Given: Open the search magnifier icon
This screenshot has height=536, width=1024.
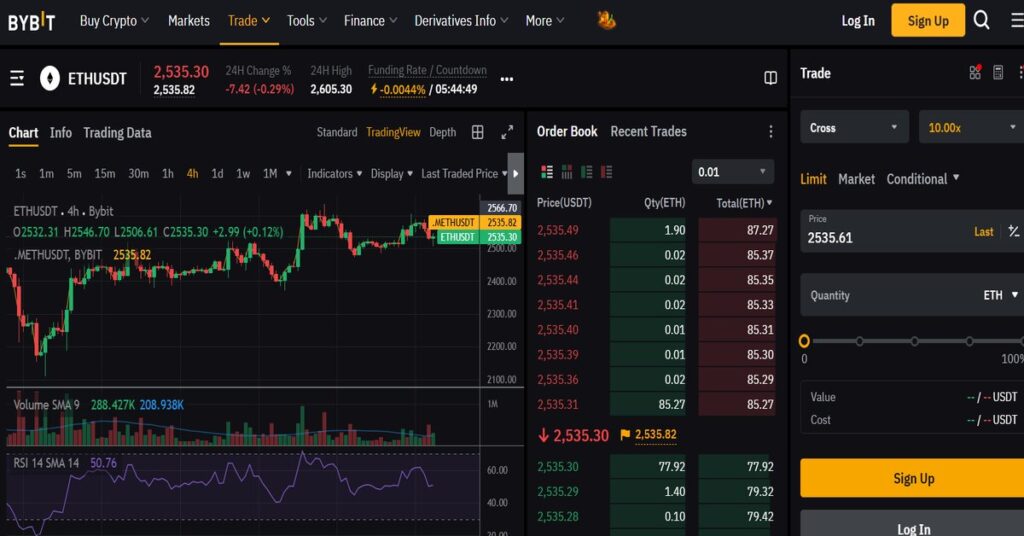Looking at the screenshot, I should [x=982, y=20].
